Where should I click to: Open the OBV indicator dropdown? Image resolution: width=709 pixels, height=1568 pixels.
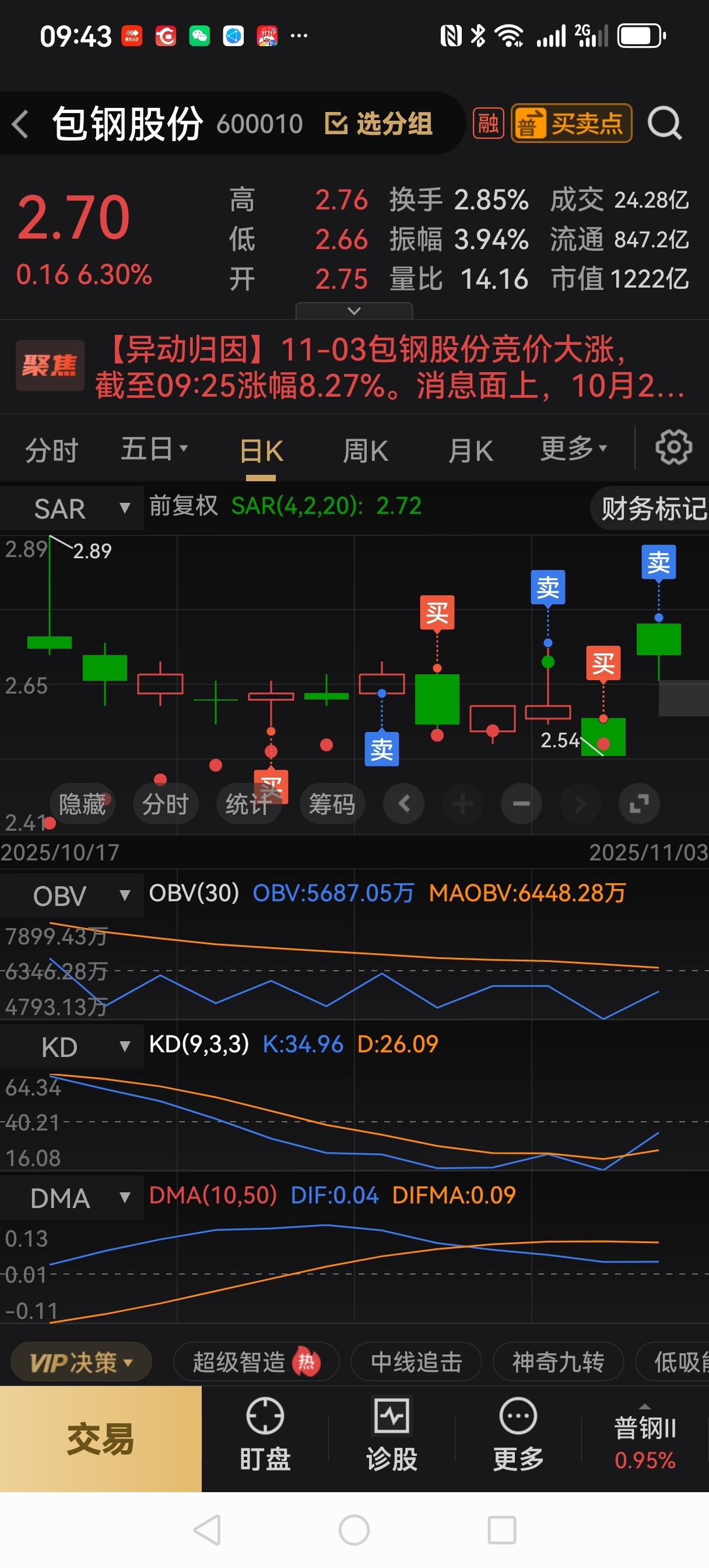click(x=72, y=895)
